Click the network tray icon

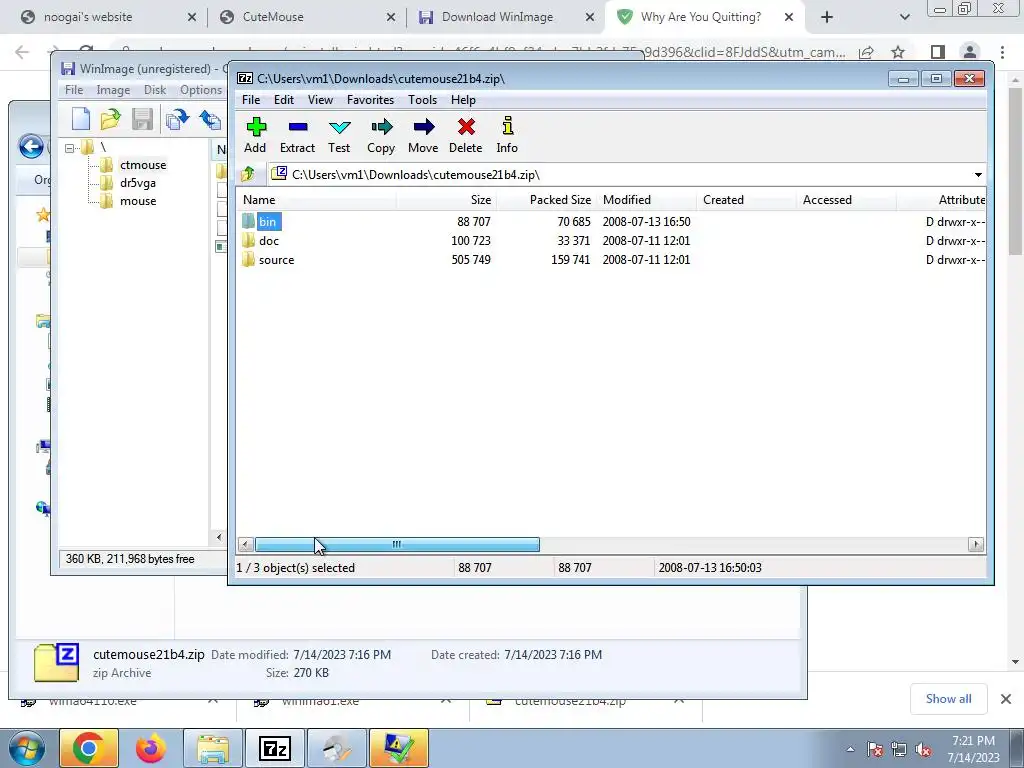coord(899,750)
